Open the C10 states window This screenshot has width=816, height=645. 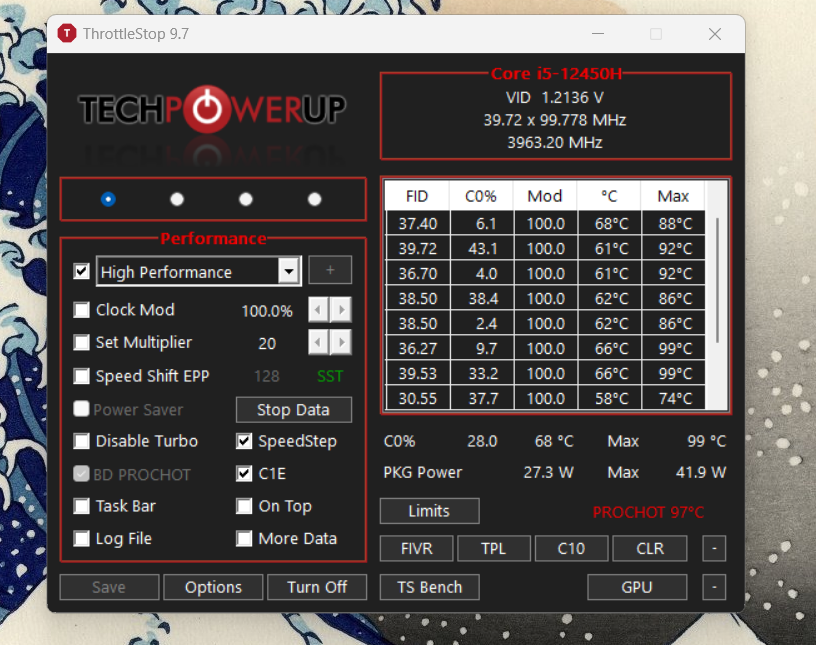point(571,548)
